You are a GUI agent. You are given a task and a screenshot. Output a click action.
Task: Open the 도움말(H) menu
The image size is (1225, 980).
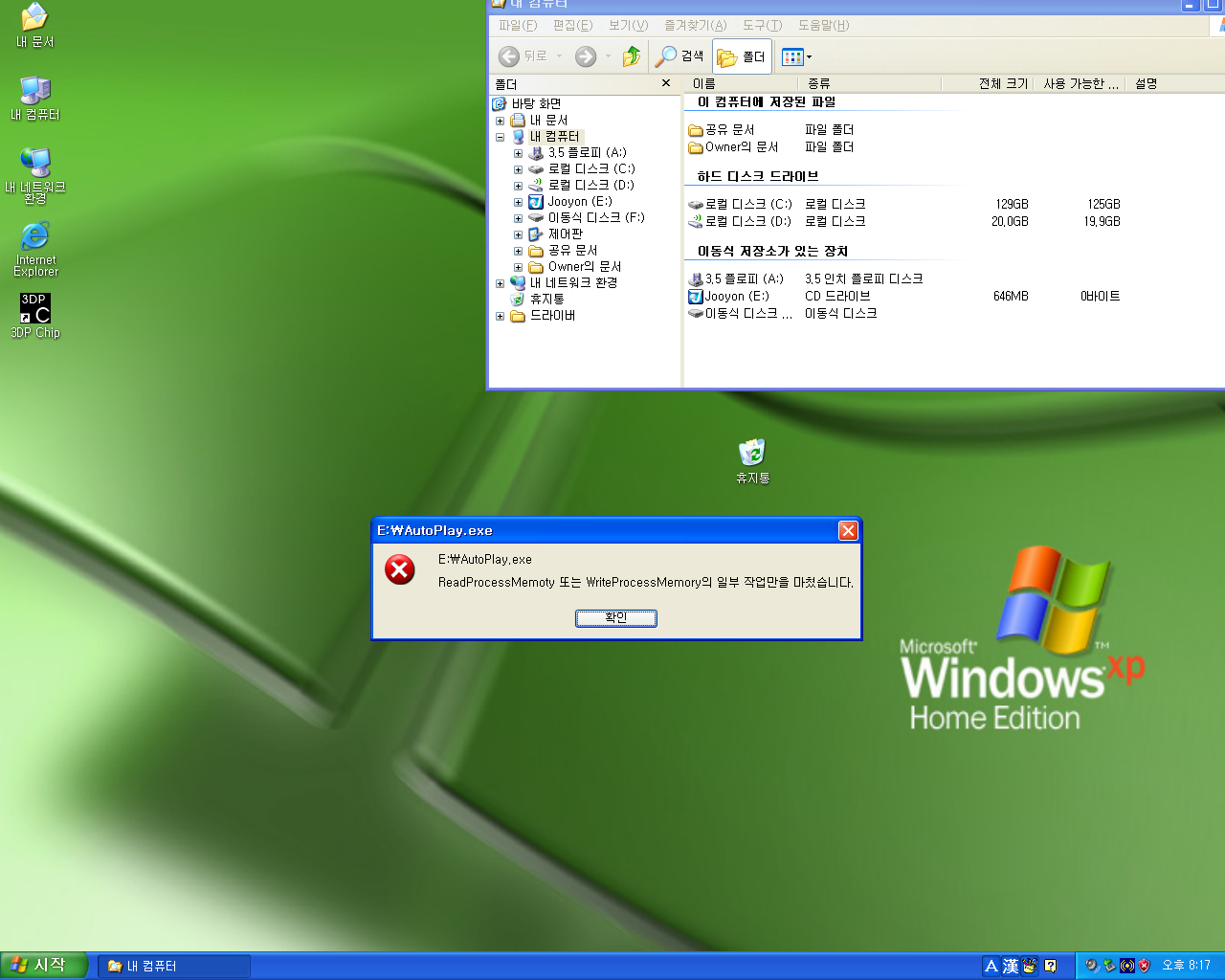click(823, 26)
